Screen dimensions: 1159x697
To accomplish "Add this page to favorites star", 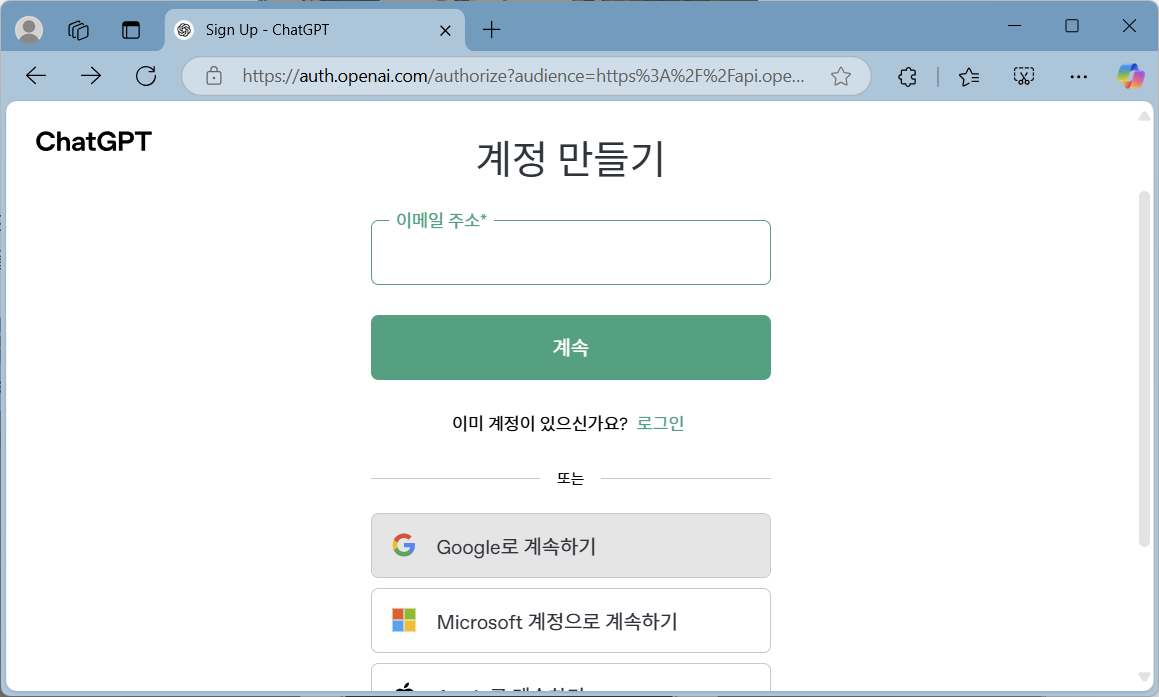I will (840, 76).
